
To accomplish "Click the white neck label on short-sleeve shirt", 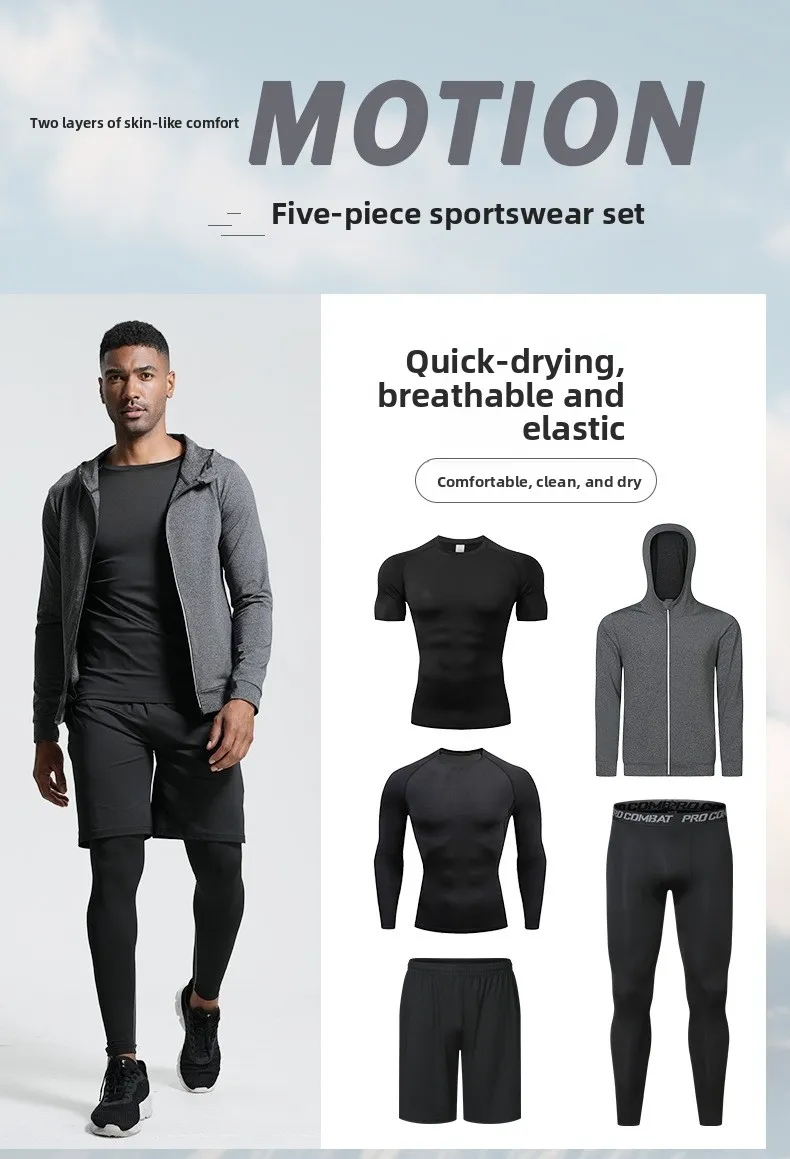I will tap(462, 549).
